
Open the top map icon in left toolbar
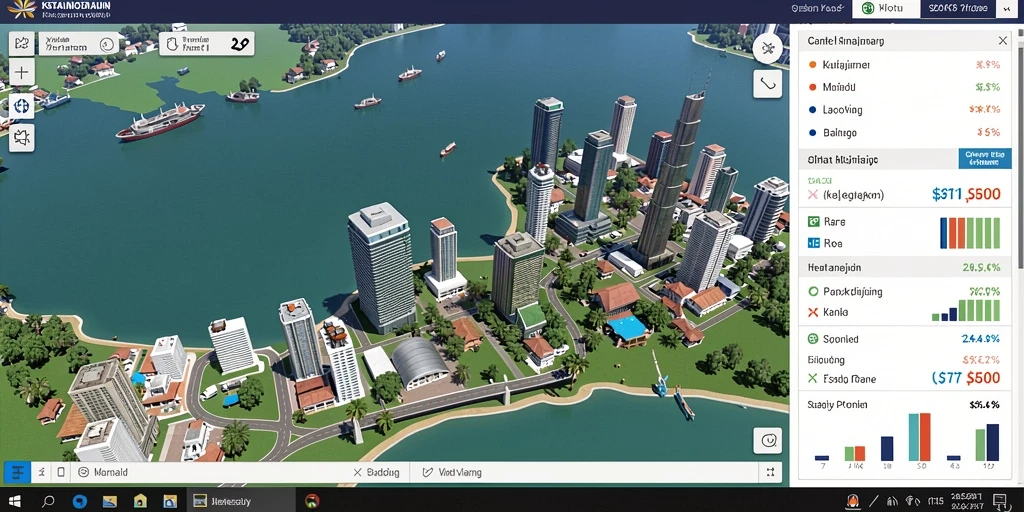21,44
